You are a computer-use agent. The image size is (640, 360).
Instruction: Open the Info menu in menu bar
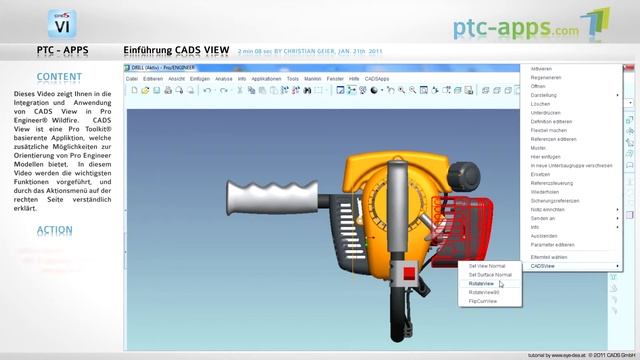tap(242, 79)
